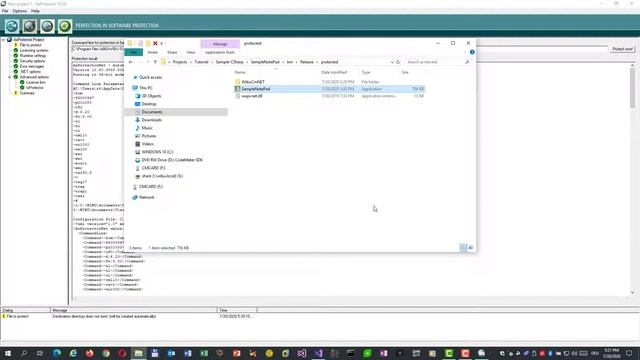
Task: Open the Home ribbon tab in Explorer
Action: pyautogui.click(x=152, y=52)
